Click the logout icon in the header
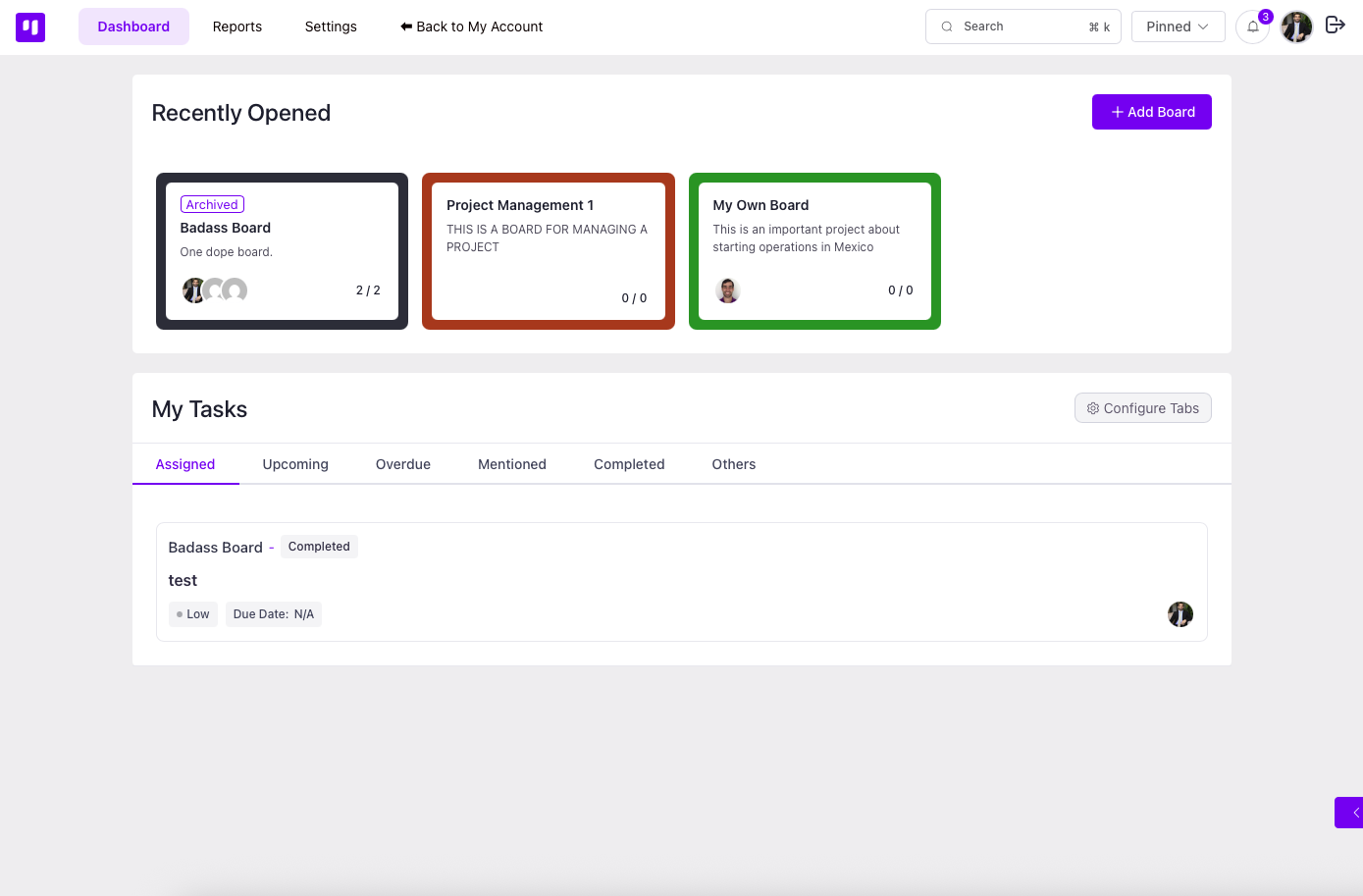The height and width of the screenshot is (896, 1363). pyautogui.click(x=1335, y=26)
